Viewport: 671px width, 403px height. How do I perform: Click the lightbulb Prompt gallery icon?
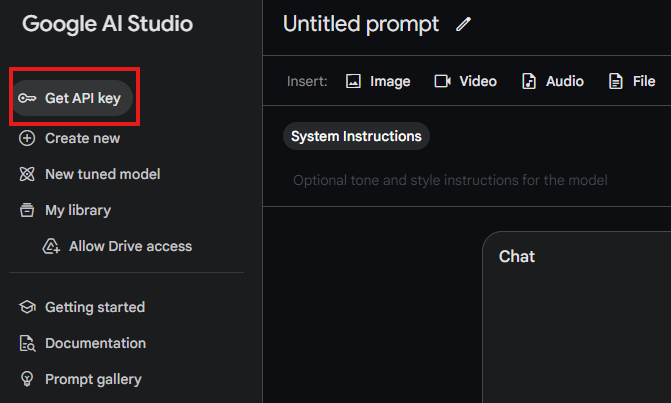click(x=27, y=379)
